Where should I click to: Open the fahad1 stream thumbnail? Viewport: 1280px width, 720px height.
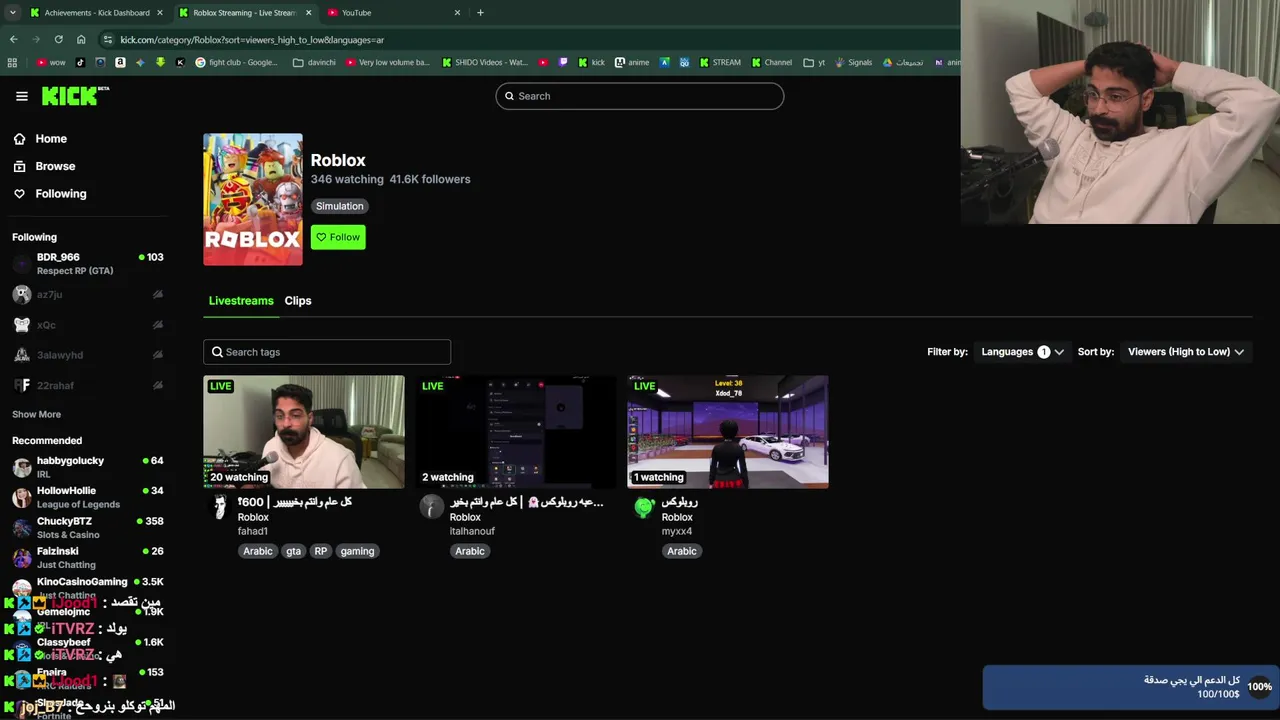coord(304,432)
